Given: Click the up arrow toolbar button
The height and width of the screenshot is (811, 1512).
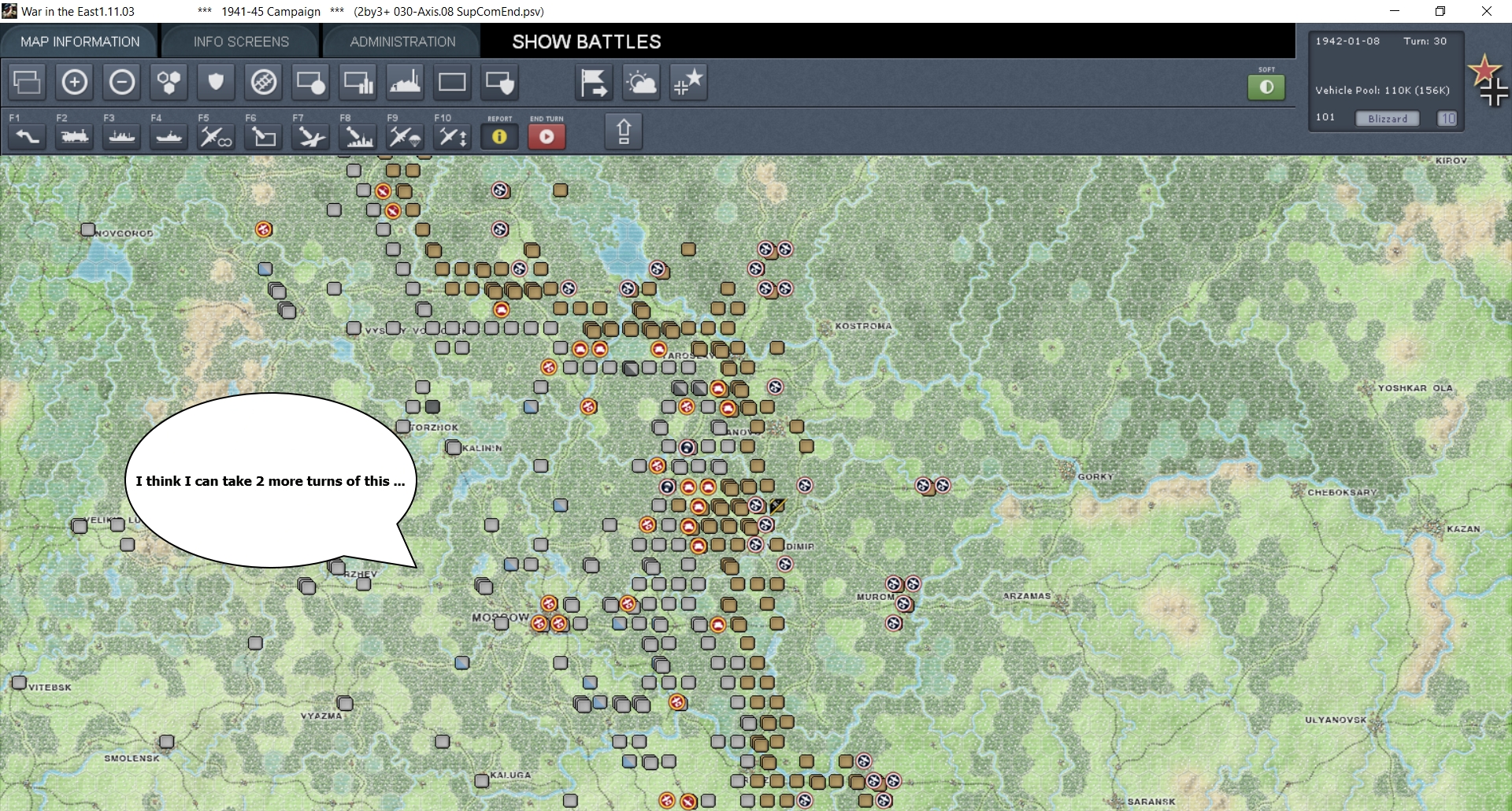Looking at the screenshot, I should tap(624, 131).
